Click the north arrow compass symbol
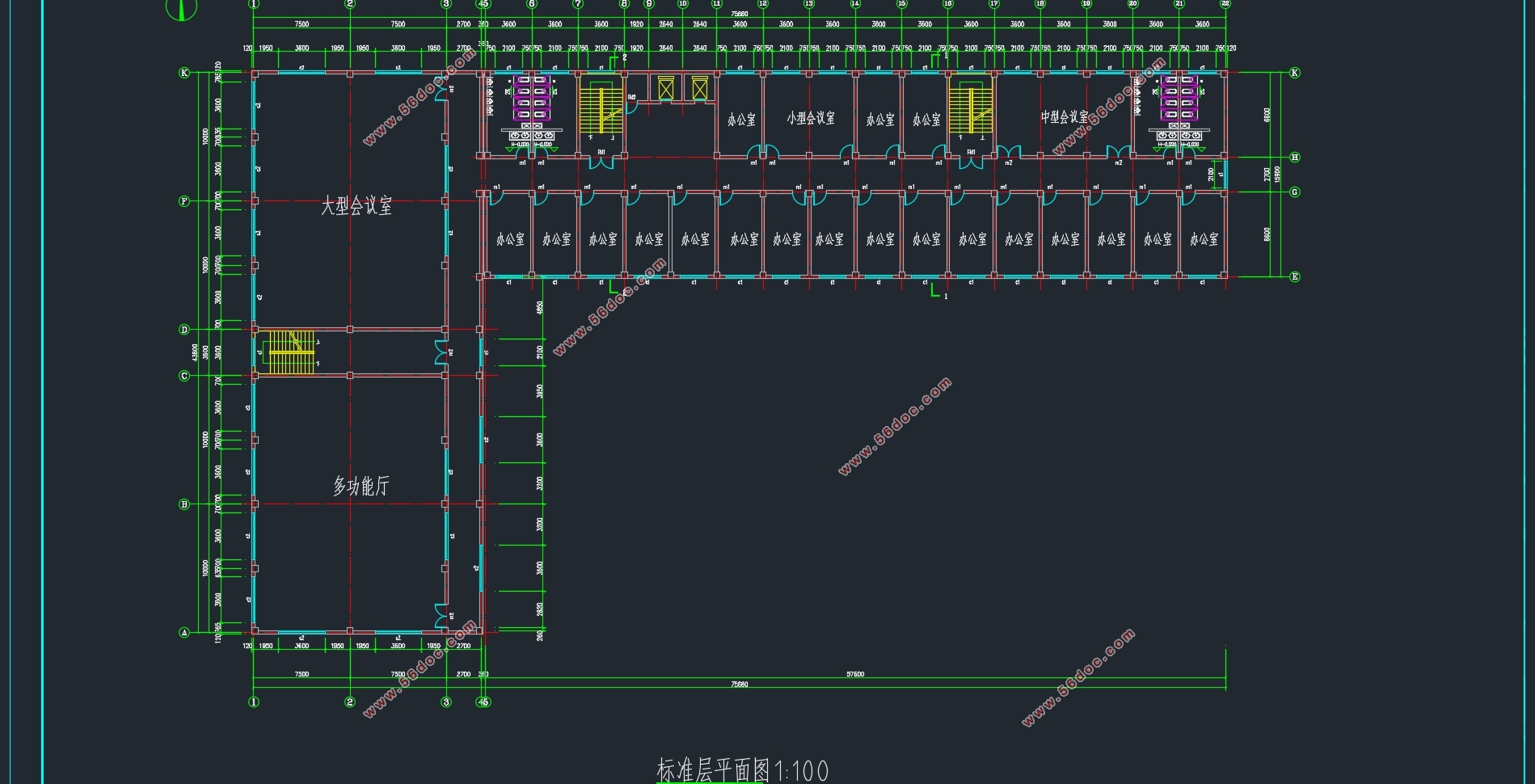This screenshot has width=1535, height=784. 182,8
